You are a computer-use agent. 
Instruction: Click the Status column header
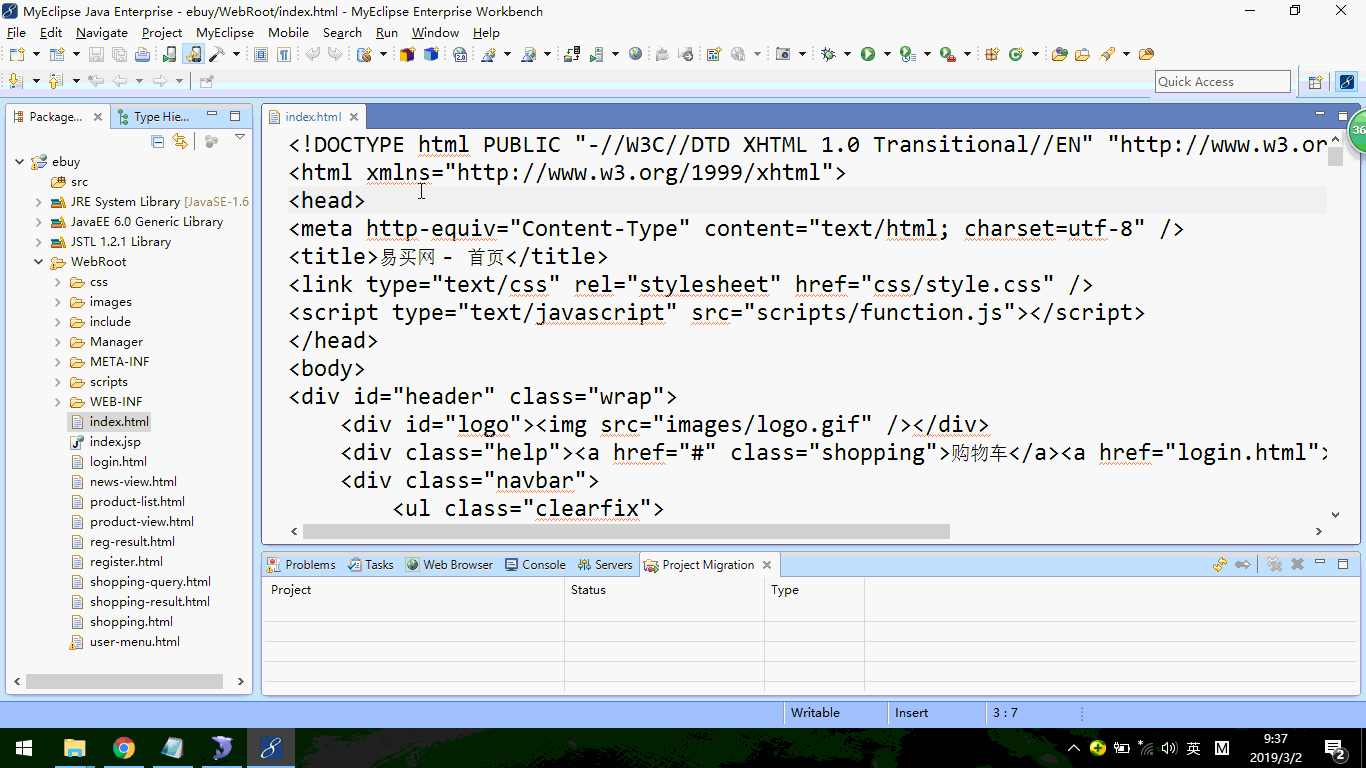coord(664,590)
